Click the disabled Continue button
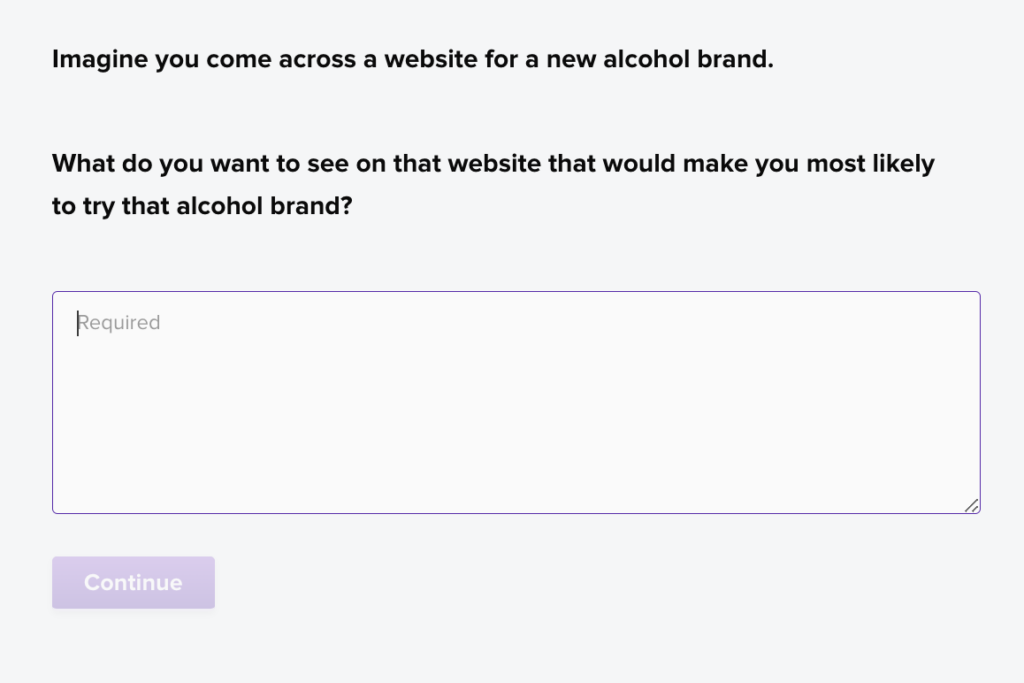 pos(133,582)
